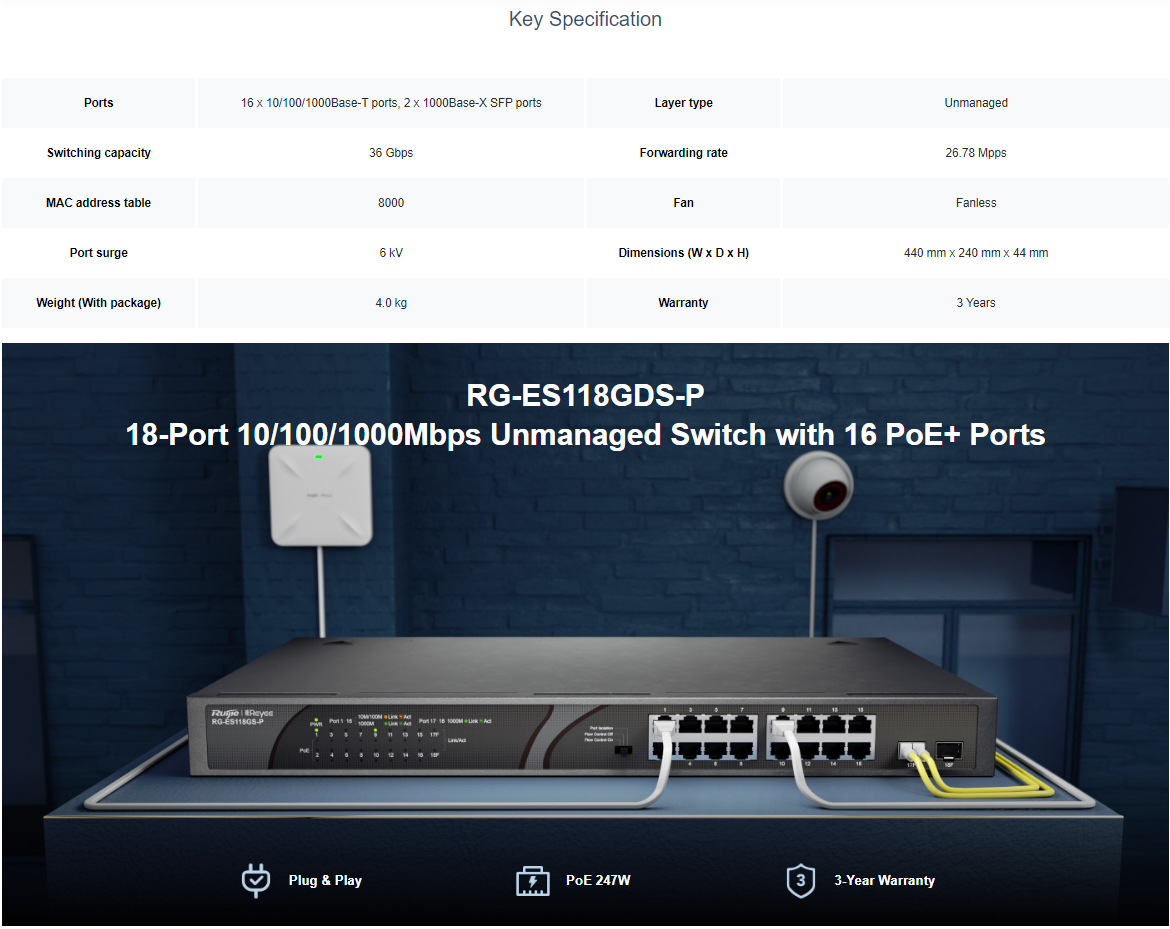Select the Key Specification heading
The height and width of the screenshot is (929, 1170).
585,19
